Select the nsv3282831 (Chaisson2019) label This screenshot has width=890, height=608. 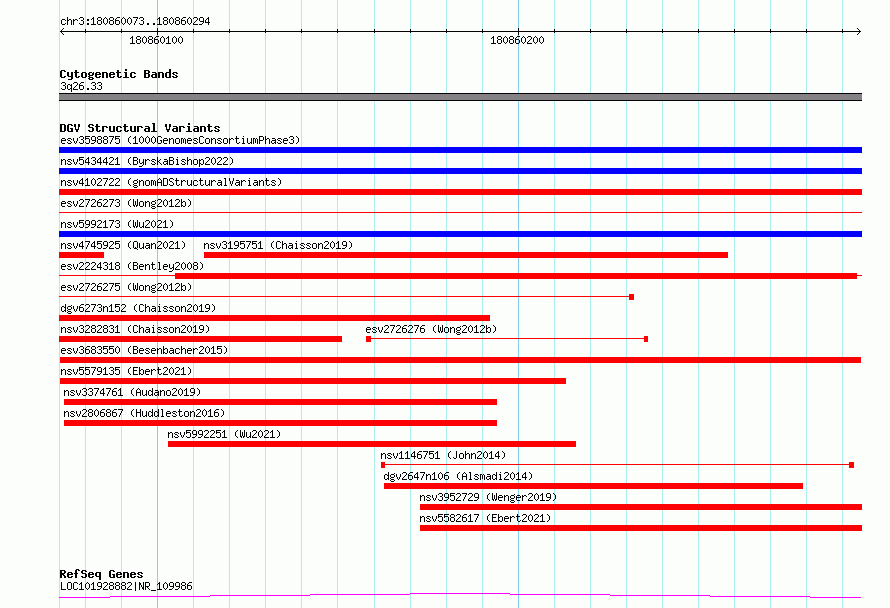coord(135,329)
